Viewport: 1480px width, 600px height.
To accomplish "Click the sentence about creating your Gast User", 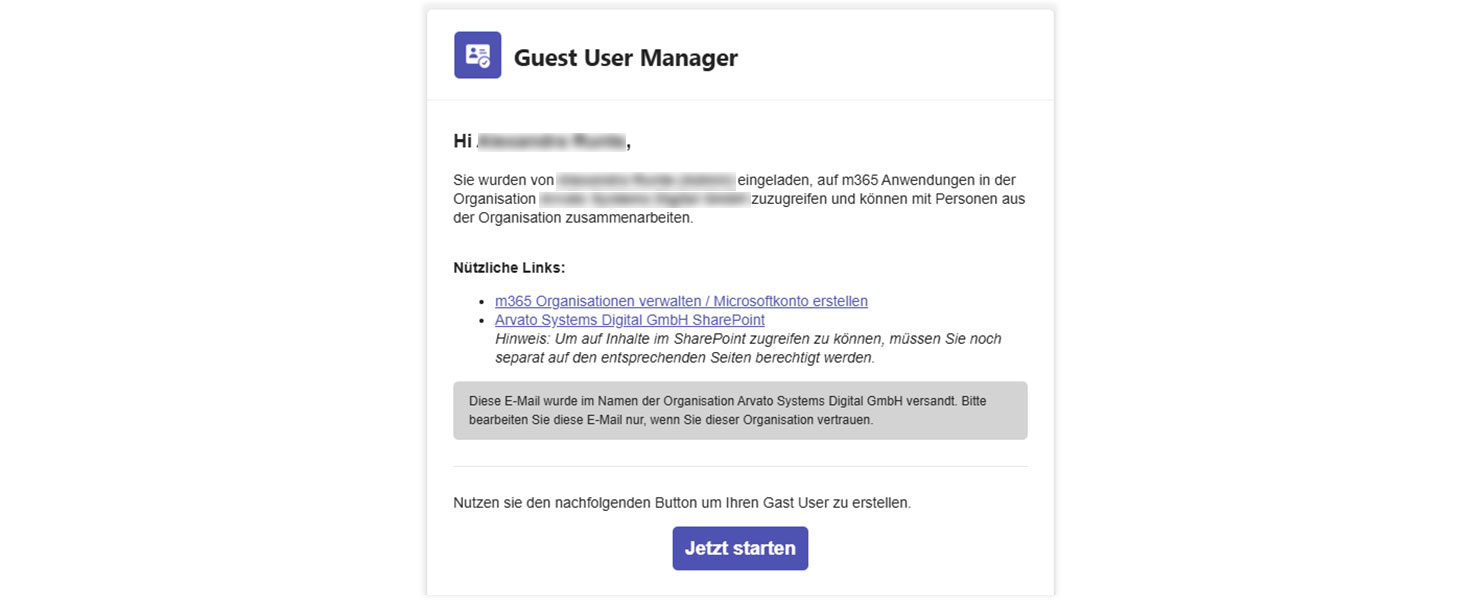I will (682, 502).
